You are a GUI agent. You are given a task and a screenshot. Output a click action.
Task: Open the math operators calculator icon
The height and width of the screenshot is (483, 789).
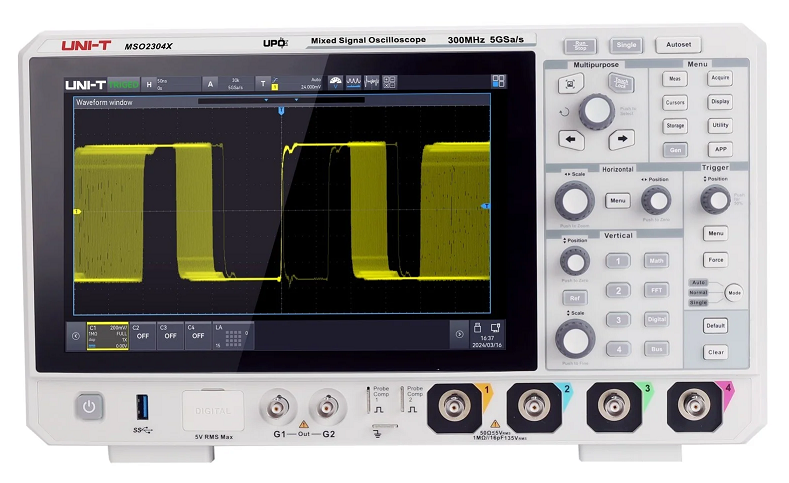pos(389,82)
